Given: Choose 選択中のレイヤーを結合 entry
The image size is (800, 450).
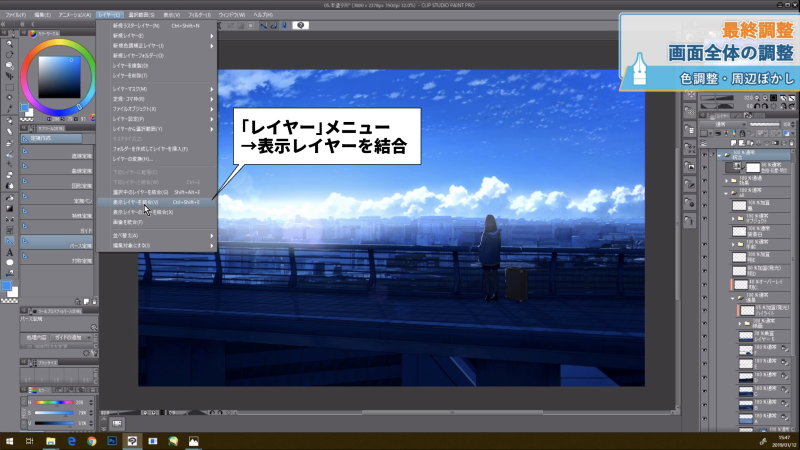Looking at the screenshot, I should tap(157, 192).
